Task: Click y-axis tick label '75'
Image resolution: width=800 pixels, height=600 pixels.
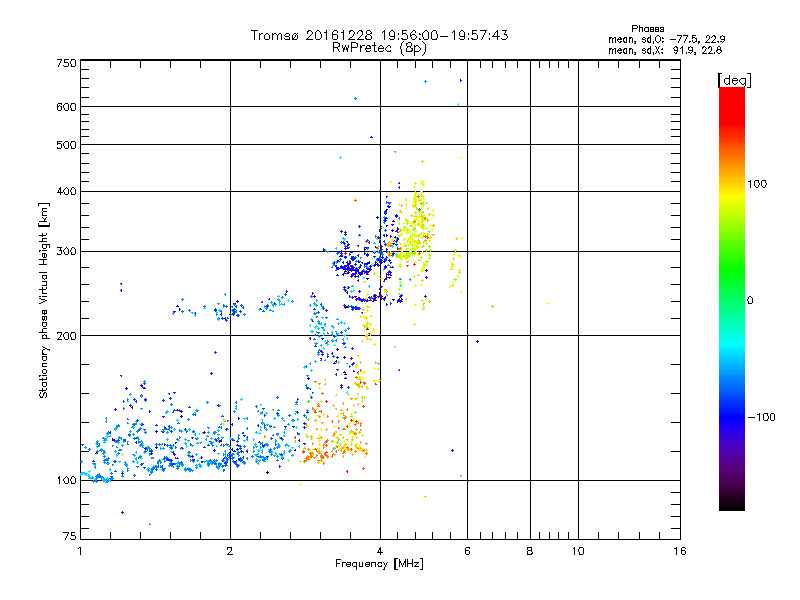Action: [x=70, y=536]
